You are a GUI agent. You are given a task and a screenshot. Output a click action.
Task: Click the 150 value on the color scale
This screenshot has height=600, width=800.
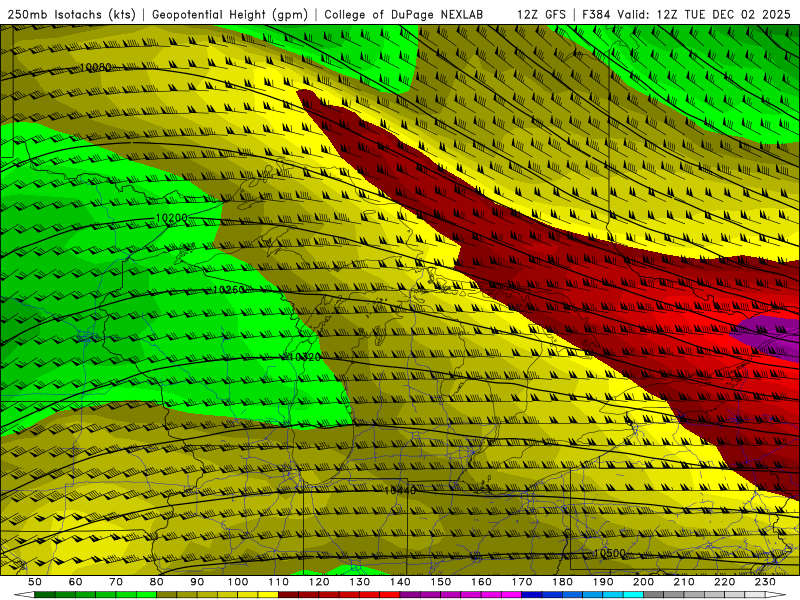tap(441, 582)
